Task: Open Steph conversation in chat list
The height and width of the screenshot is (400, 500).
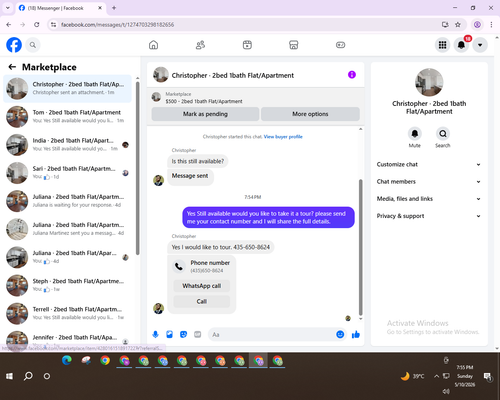Action: click(x=67, y=285)
